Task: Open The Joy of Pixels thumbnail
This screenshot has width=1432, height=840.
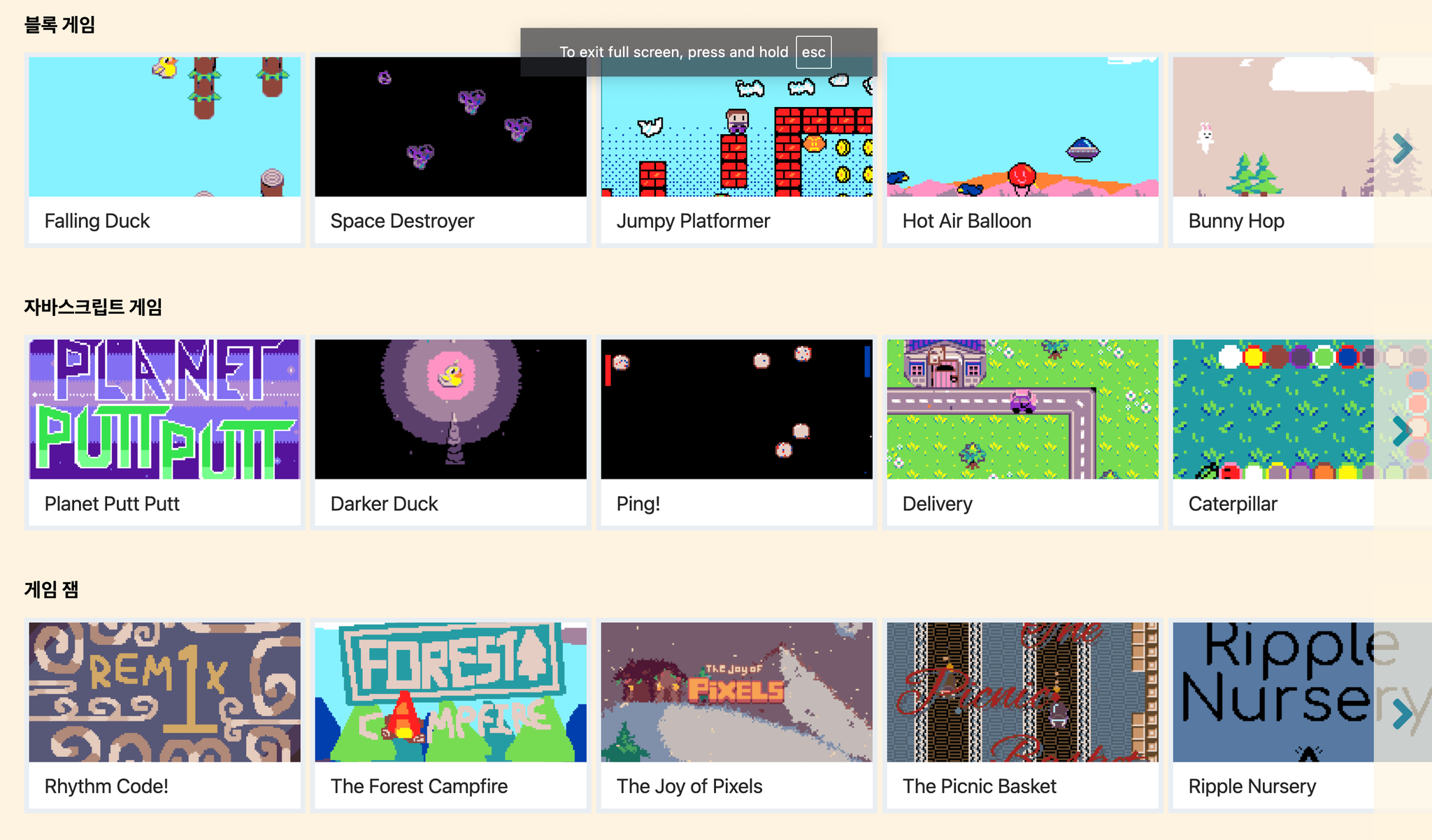Action: (736, 692)
